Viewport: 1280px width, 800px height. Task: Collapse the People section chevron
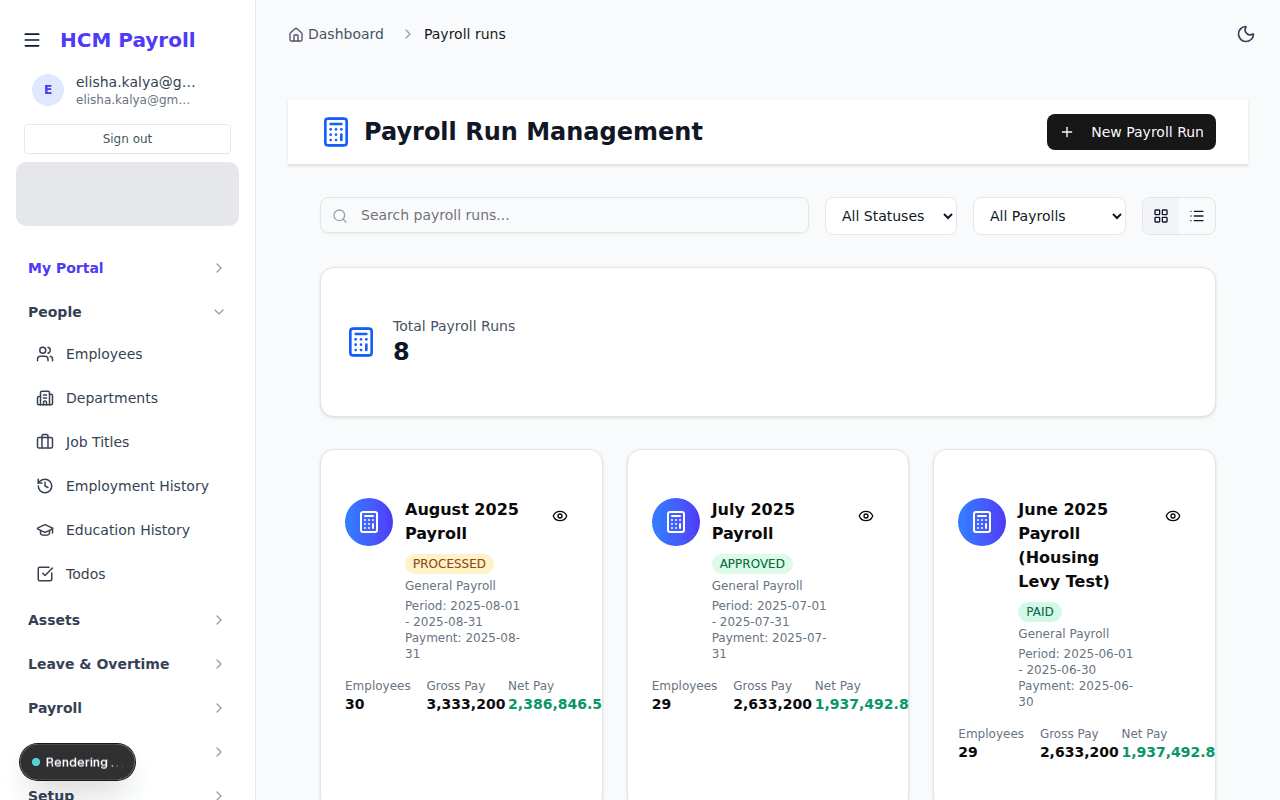(218, 311)
